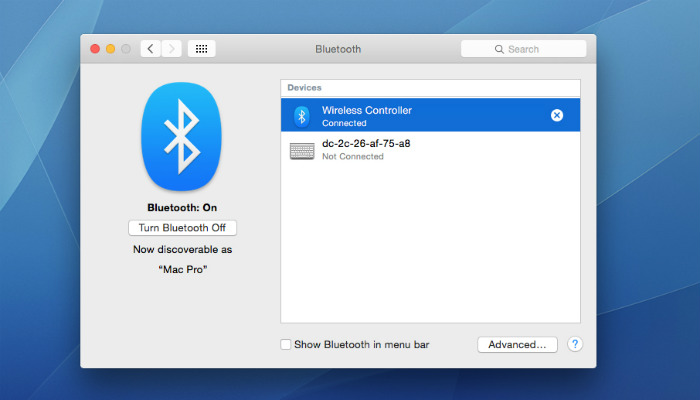Screen dimensions: 700x400
Task: Click the large Bluetooth logo
Action: 181,136
